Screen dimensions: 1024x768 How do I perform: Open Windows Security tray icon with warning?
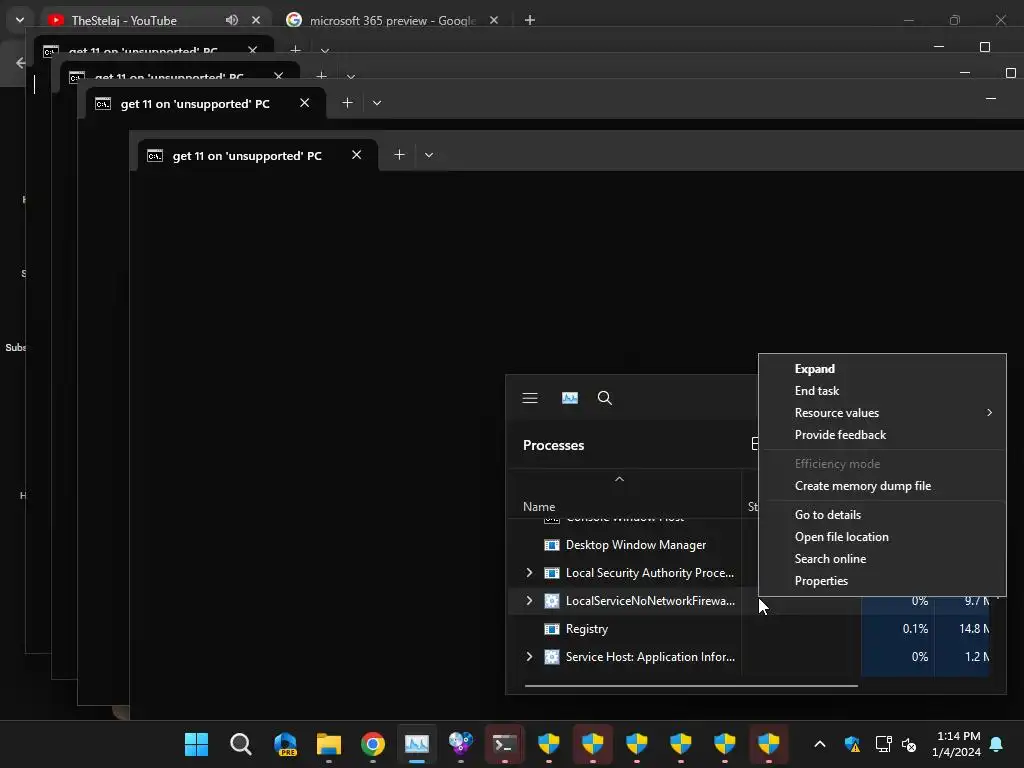pos(852,744)
